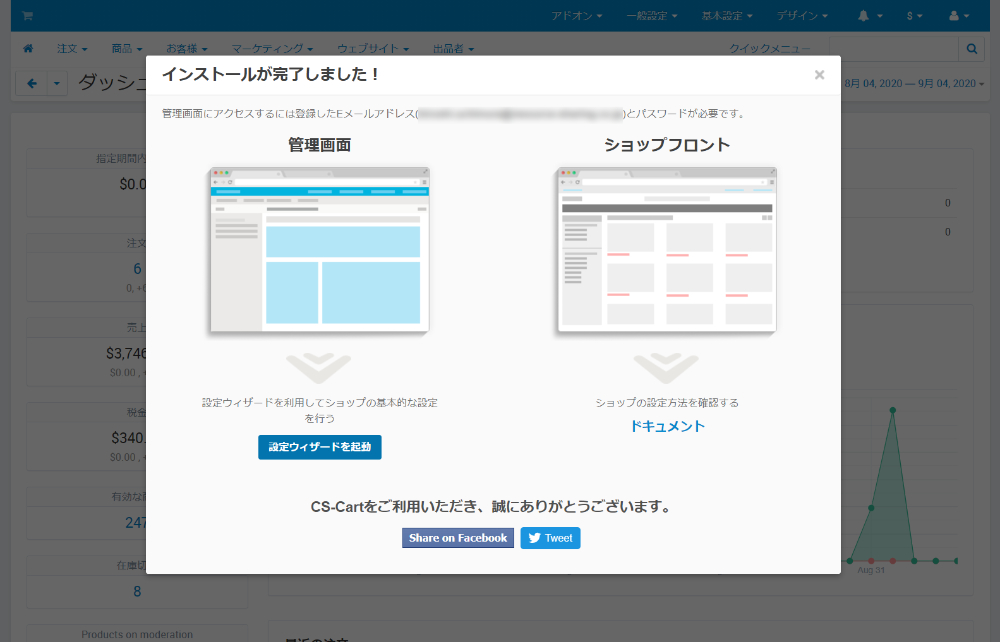Close the installation complete dialog
The image size is (1000, 642).
pyautogui.click(x=820, y=75)
